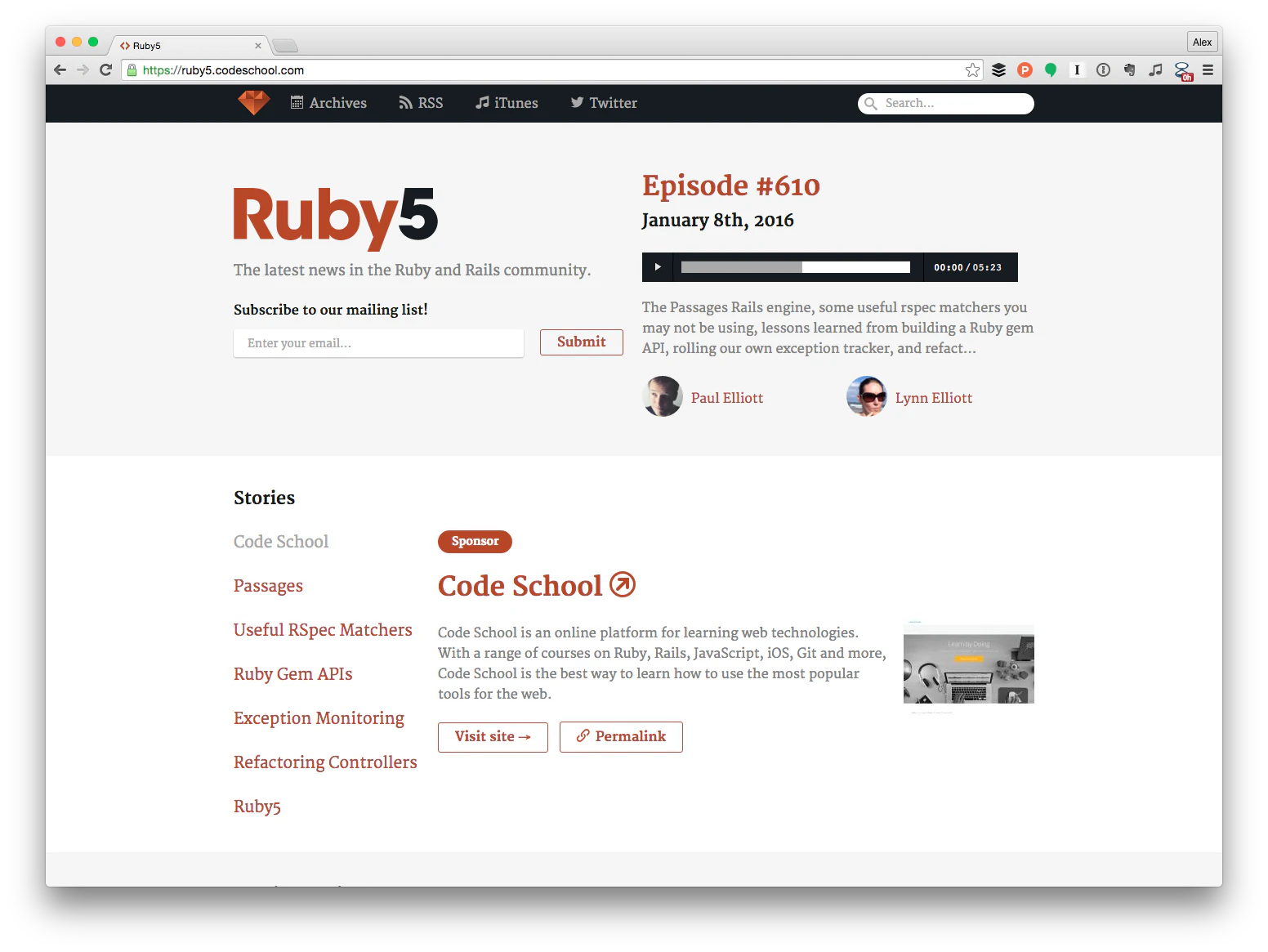Viewport: 1268px width, 952px height.
Task: Click the 1Password circular extension icon
Action: pyautogui.click(x=1103, y=70)
